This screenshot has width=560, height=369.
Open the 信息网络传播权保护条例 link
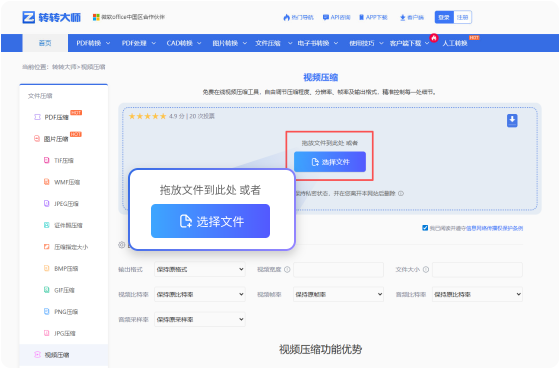click(494, 228)
